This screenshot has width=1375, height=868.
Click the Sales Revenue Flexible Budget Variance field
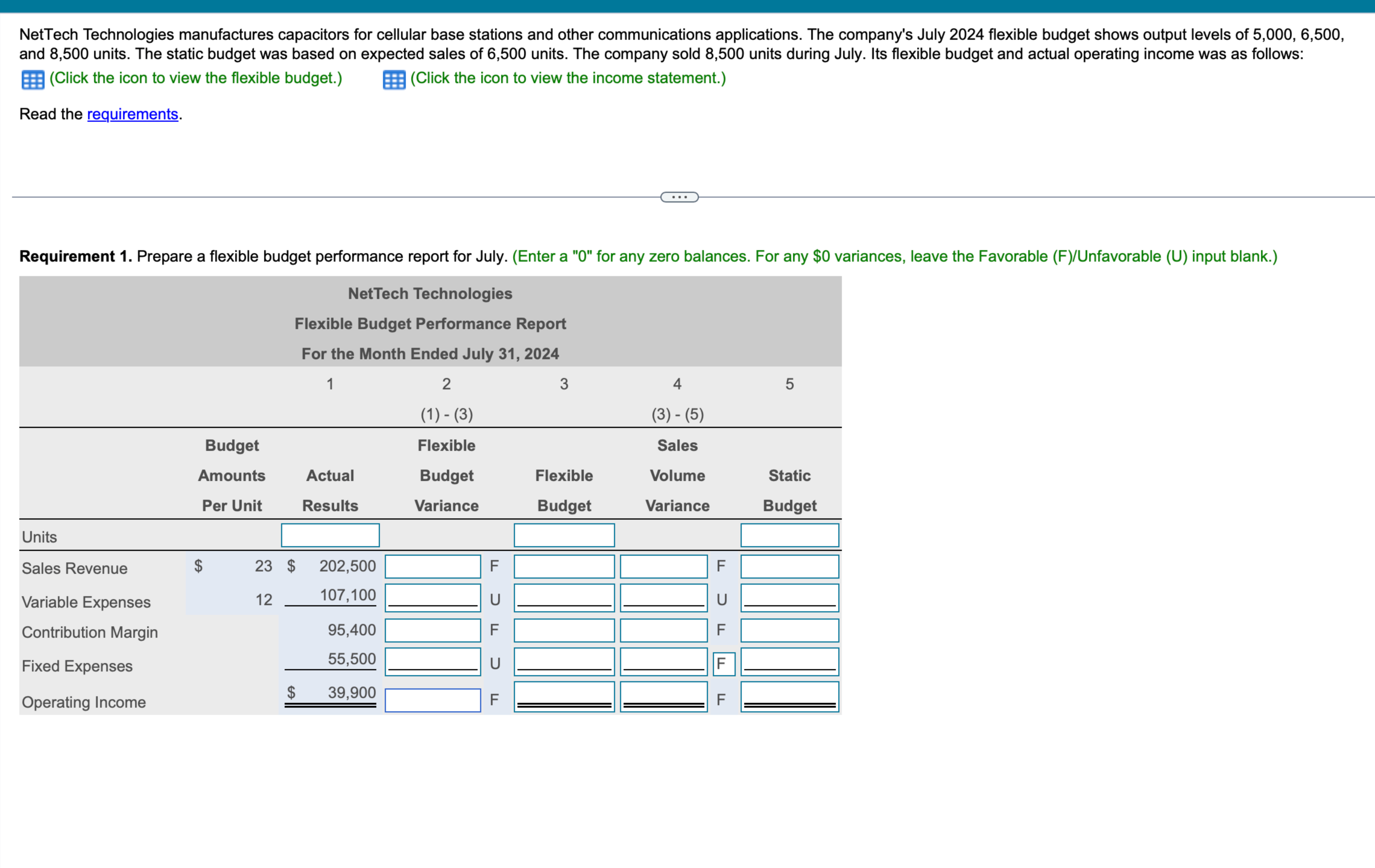click(x=432, y=566)
